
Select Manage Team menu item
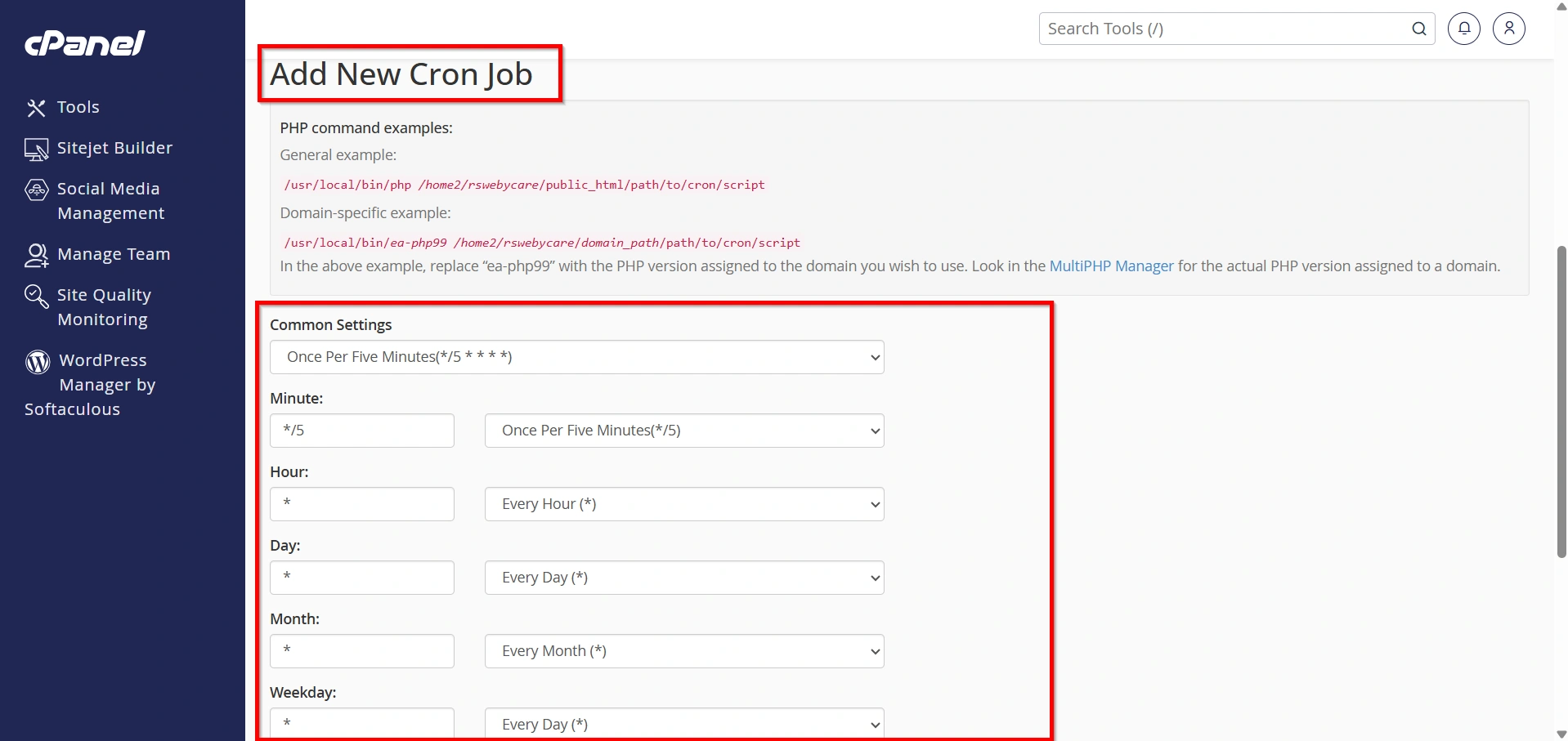pos(114,254)
